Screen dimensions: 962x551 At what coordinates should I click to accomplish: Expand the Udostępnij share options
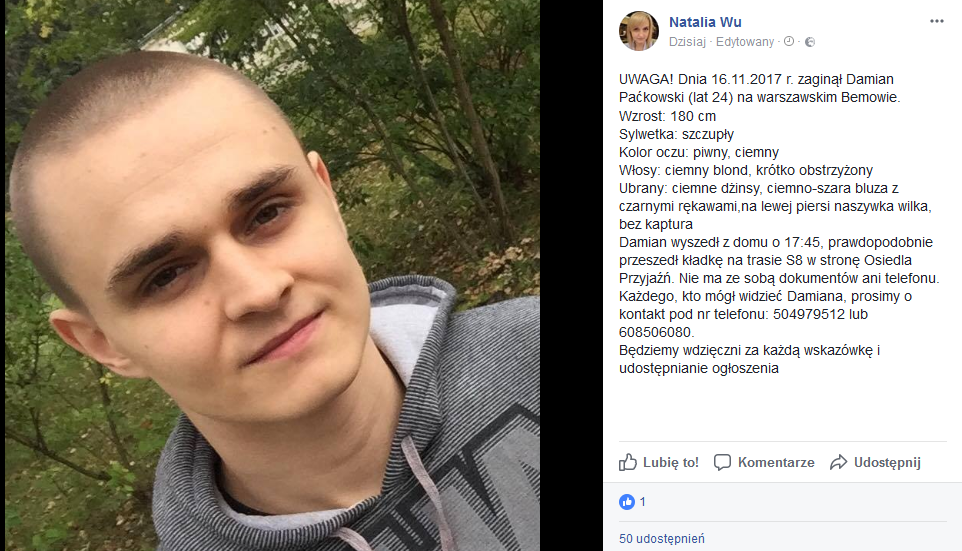point(887,463)
